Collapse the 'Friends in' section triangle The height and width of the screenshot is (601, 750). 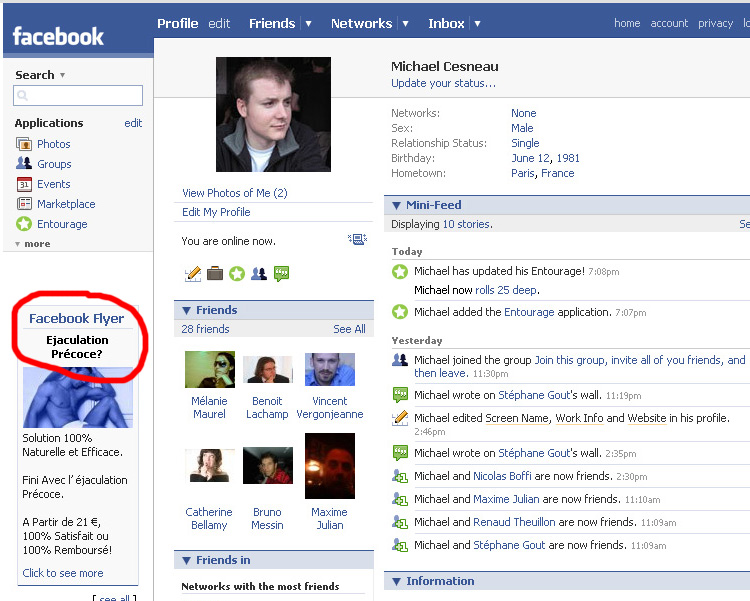pyautogui.click(x=187, y=560)
